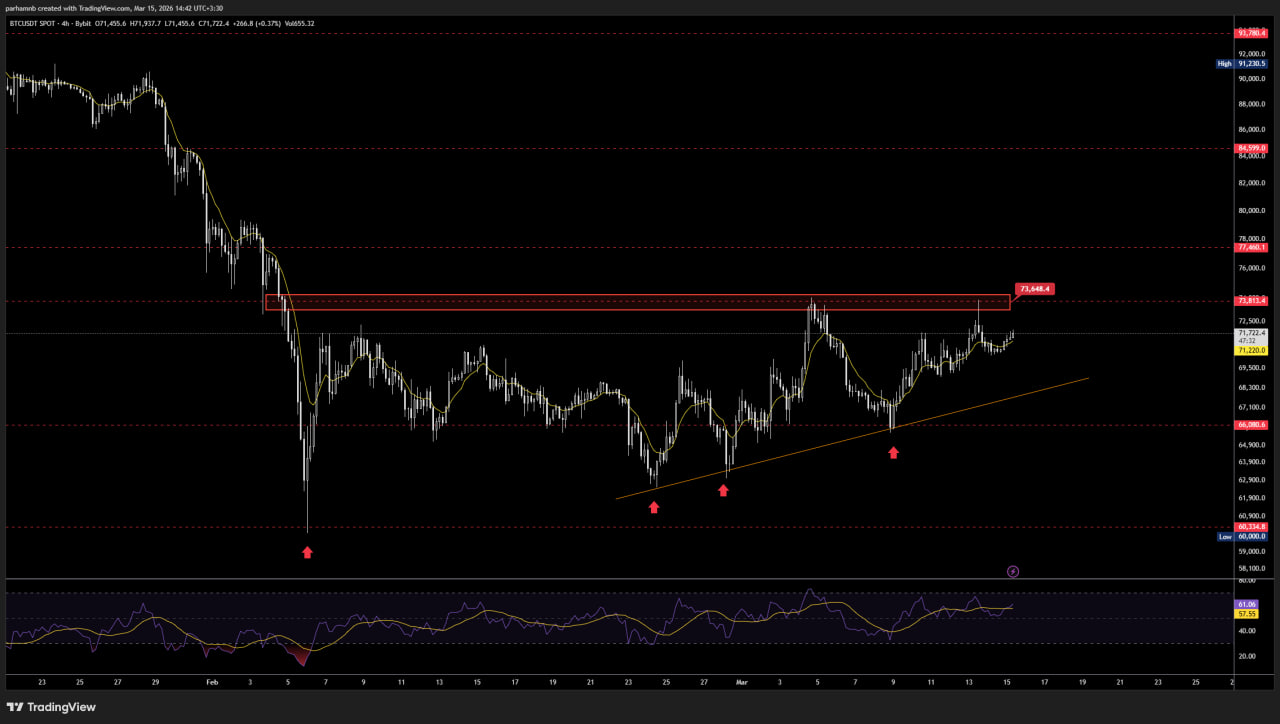Click the 93,780.4 red price level label
The height and width of the screenshot is (724, 1280).
coord(1251,33)
